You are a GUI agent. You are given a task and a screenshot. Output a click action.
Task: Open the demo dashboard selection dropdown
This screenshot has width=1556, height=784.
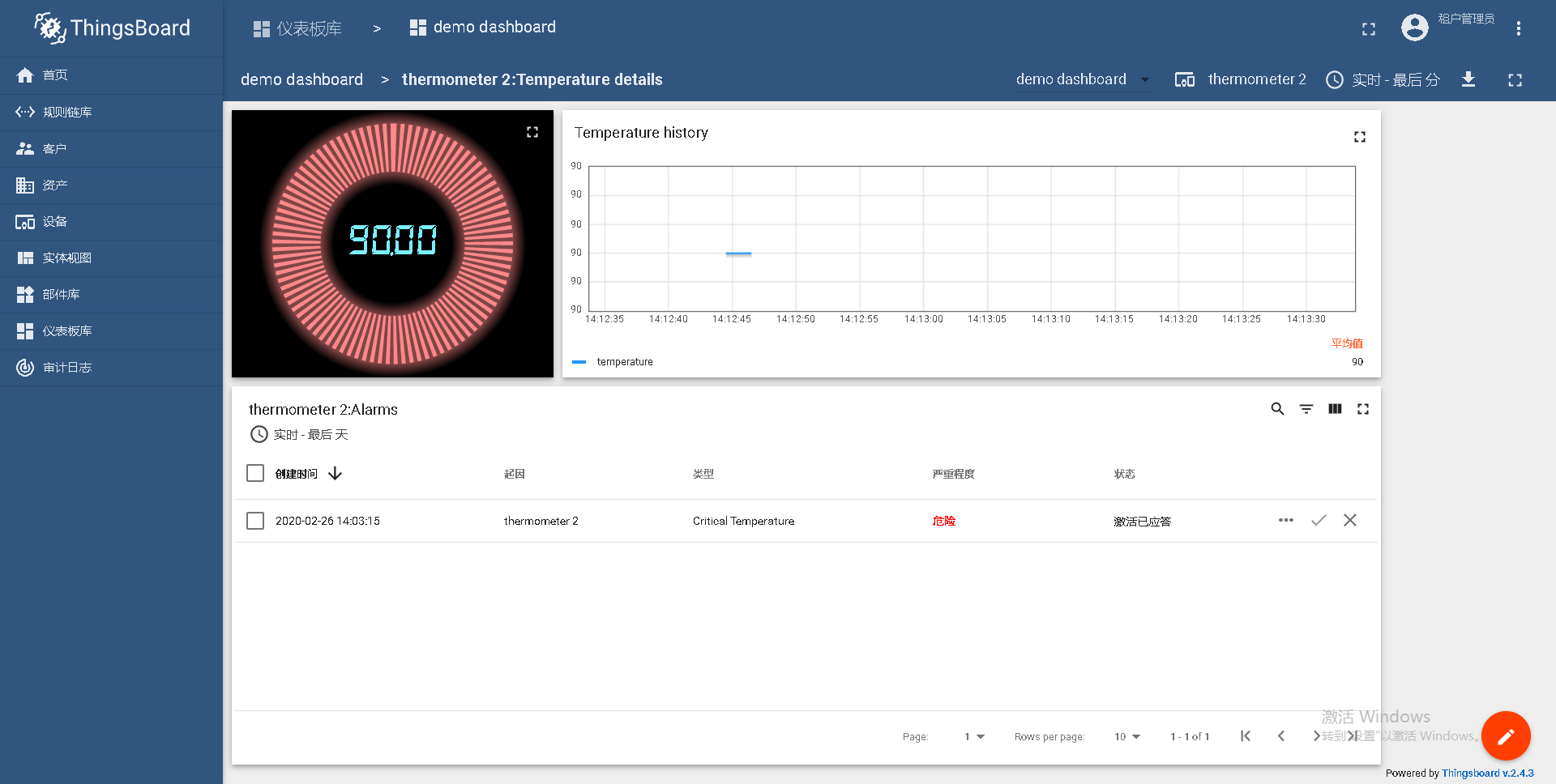pyautogui.click(x=1083, y=79)
